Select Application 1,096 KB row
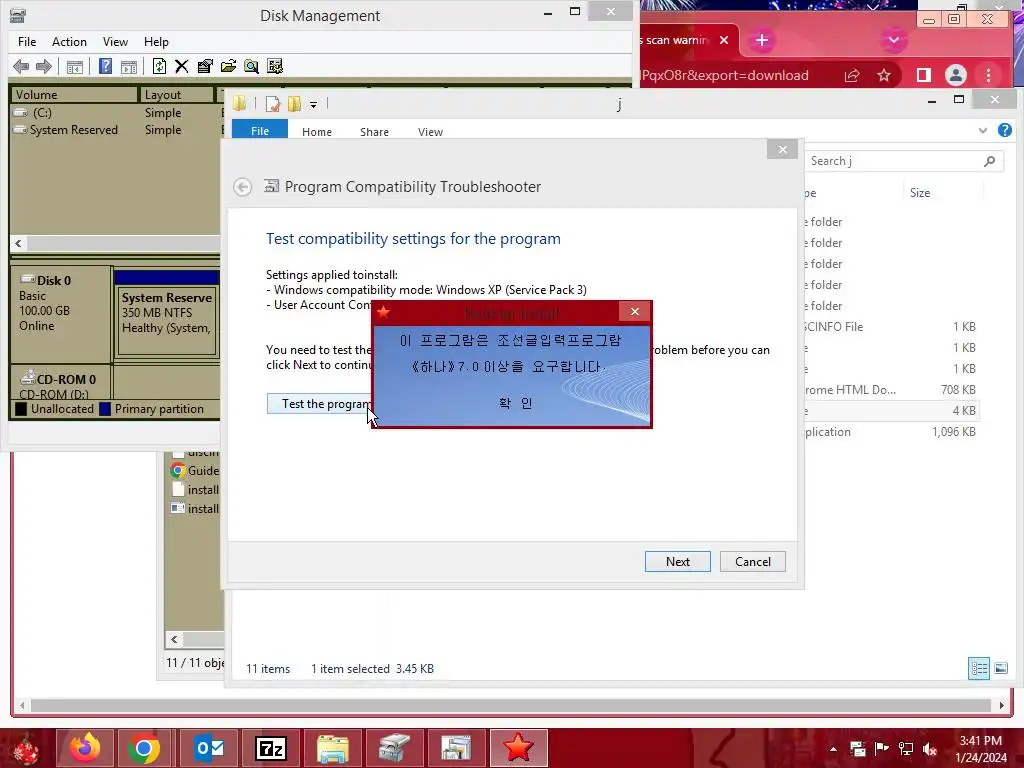 pyautogui.click(x=891, y=432)
